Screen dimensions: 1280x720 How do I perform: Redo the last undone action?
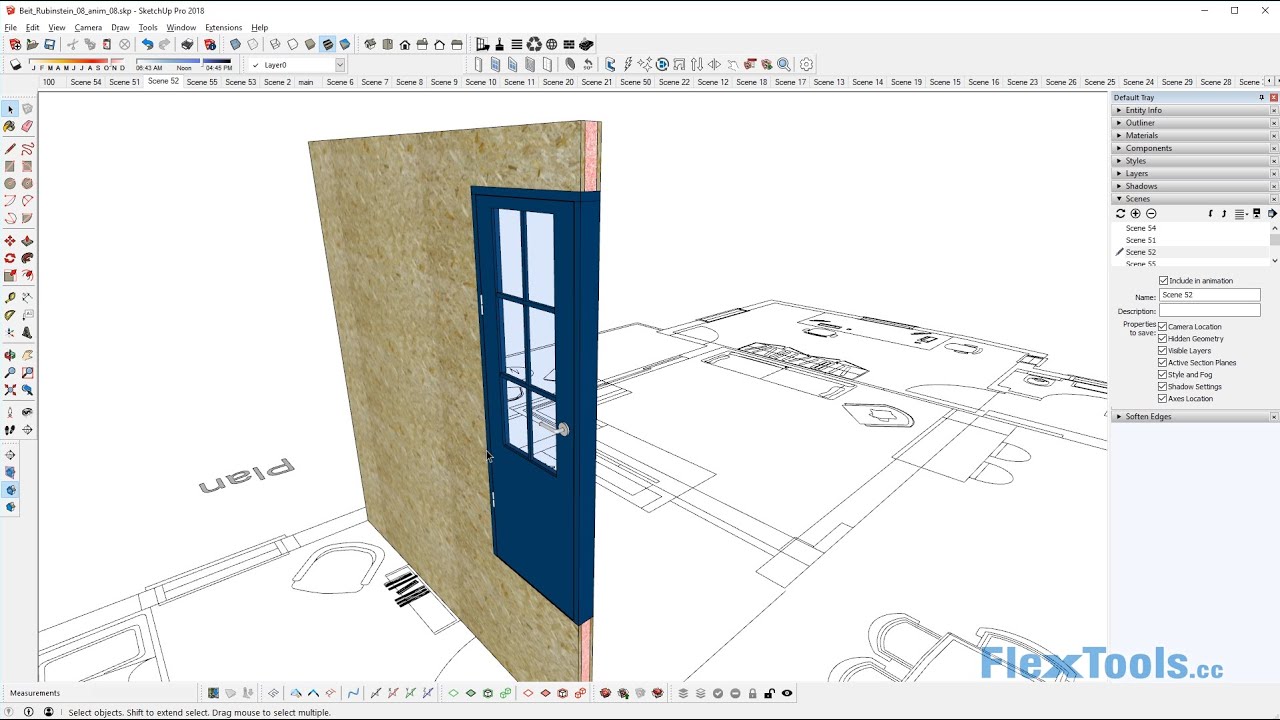point(164,44)
